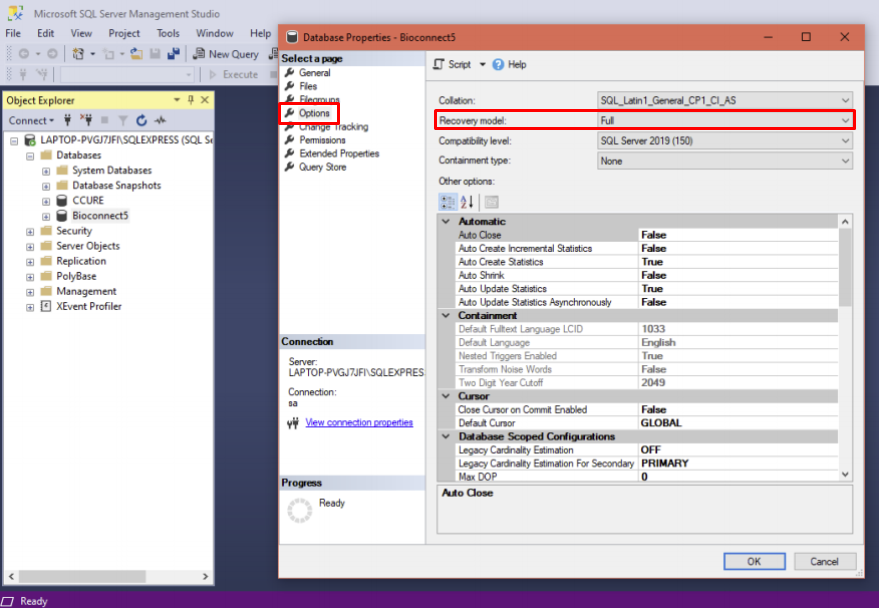Expand the Security folder
This screenshot has height=608, width=879.
click(x=30, y=231)
